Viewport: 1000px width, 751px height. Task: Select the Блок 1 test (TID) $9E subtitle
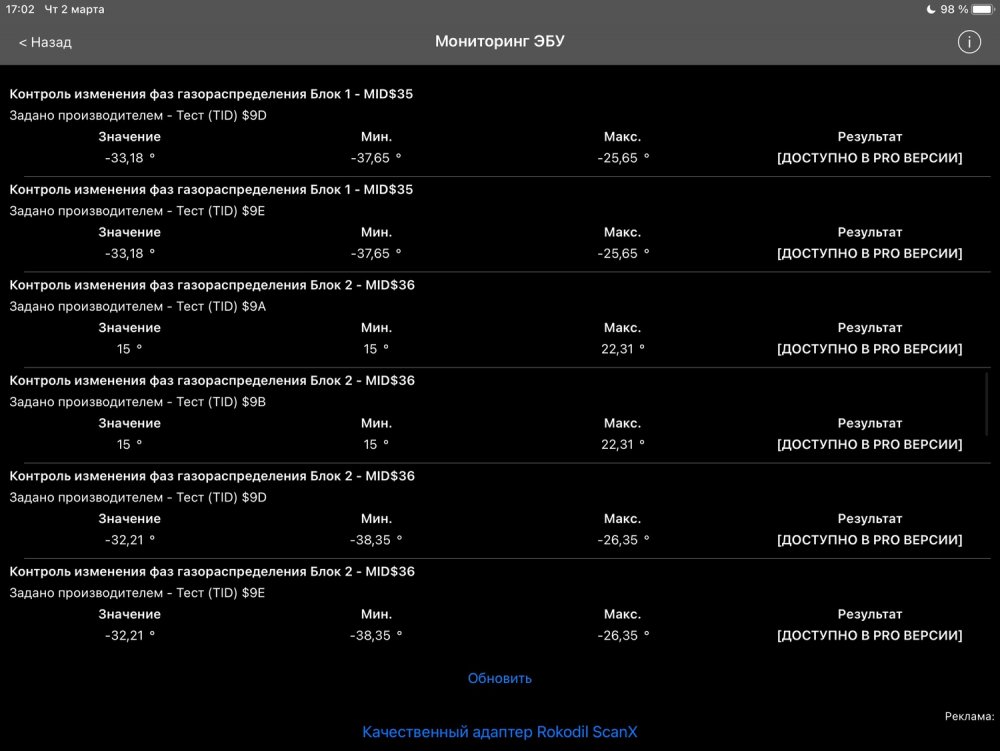pyautogui.click(x=137, y=211)
